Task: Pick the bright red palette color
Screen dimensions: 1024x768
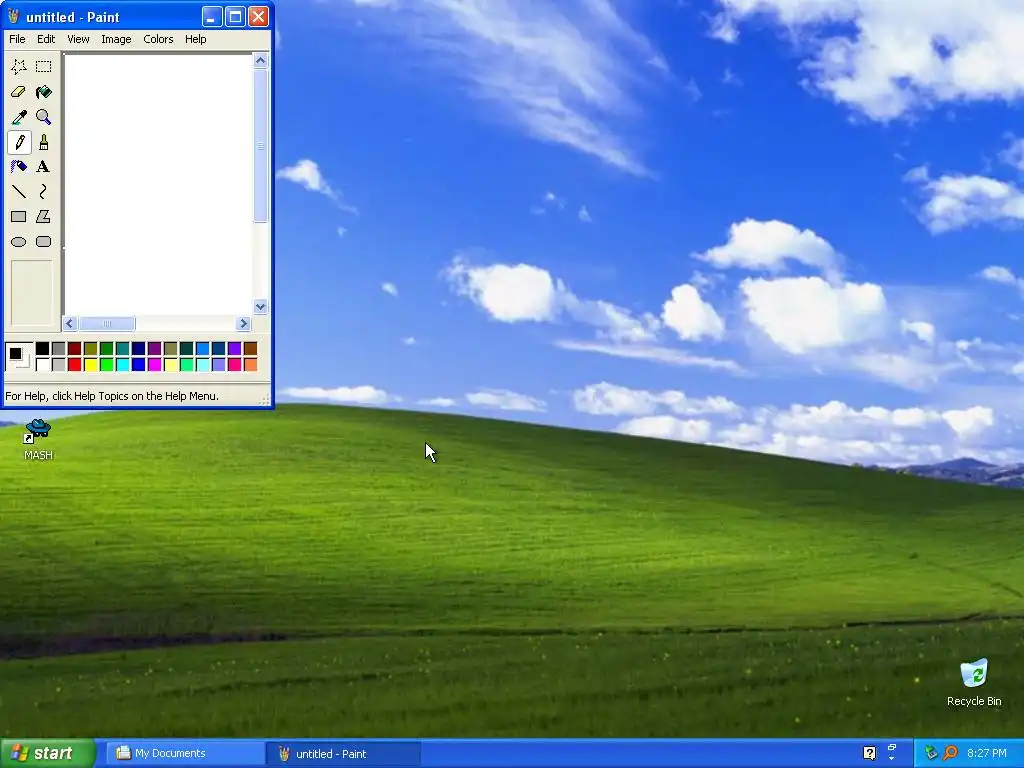Action: [74, 364]
